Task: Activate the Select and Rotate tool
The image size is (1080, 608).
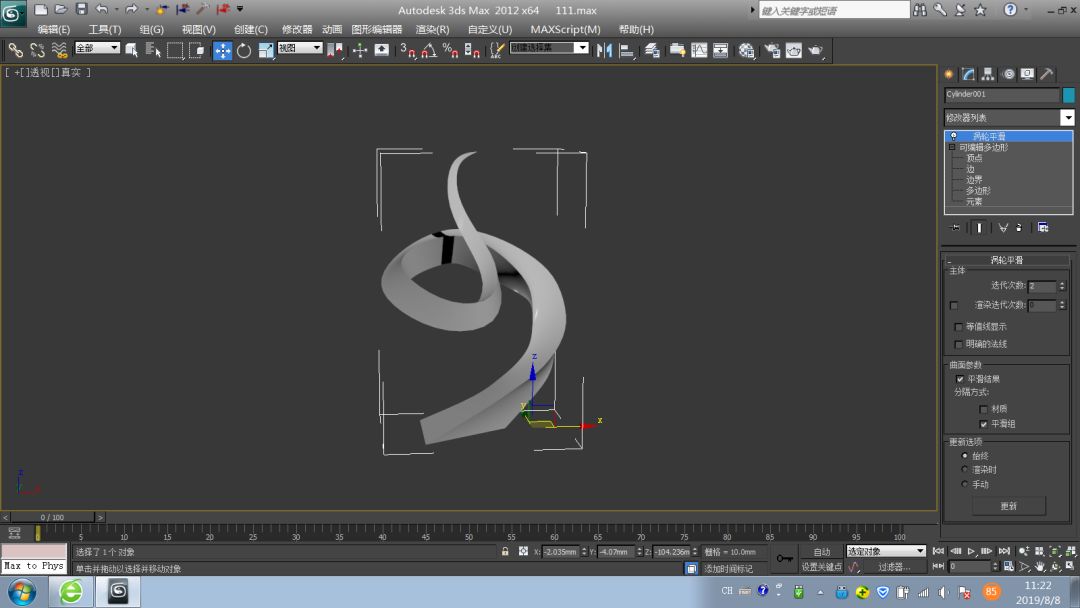Action: click(244, 50)
